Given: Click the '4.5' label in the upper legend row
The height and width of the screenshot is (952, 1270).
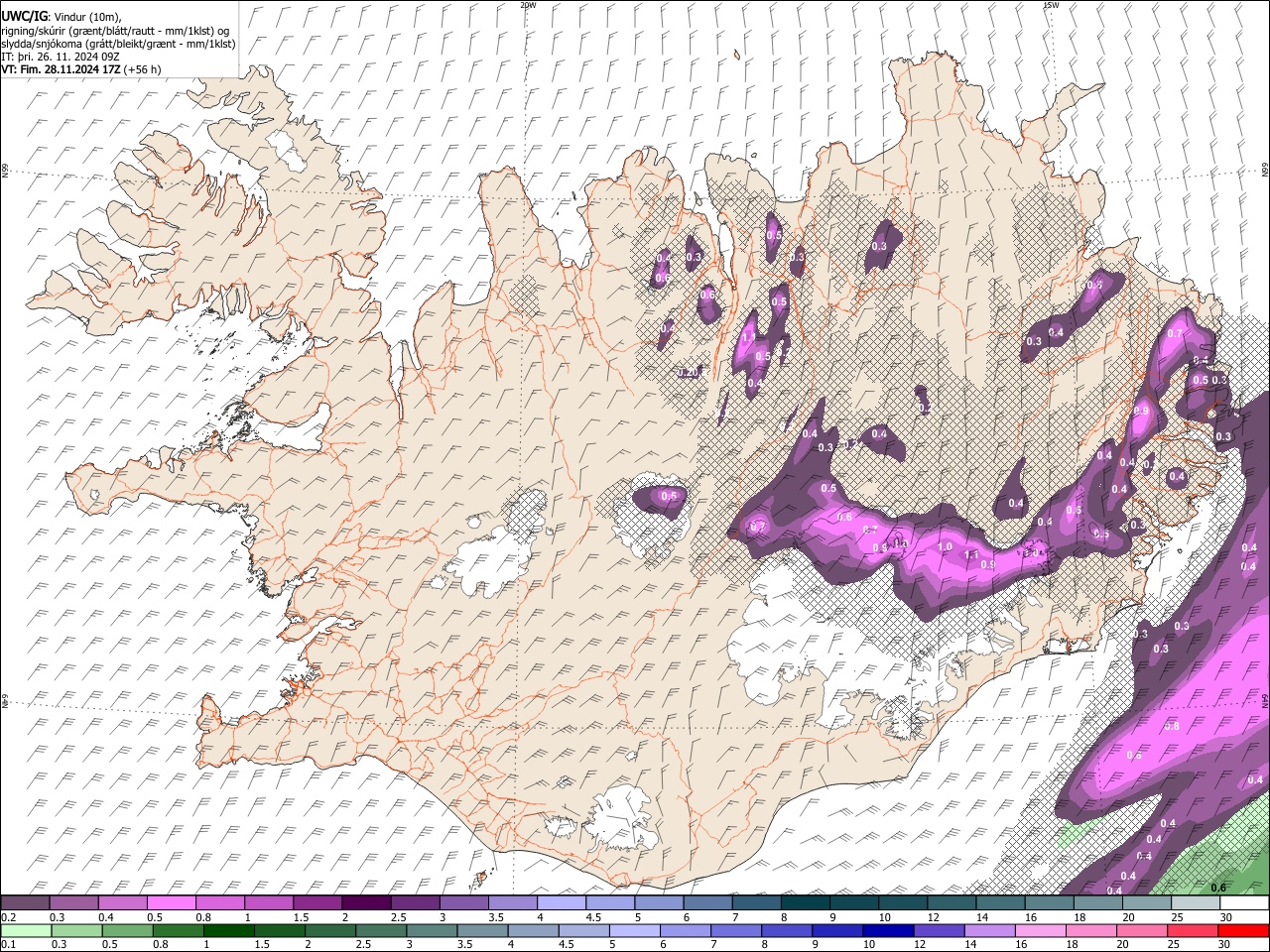Looking at the screenshot, I should 594,917.
